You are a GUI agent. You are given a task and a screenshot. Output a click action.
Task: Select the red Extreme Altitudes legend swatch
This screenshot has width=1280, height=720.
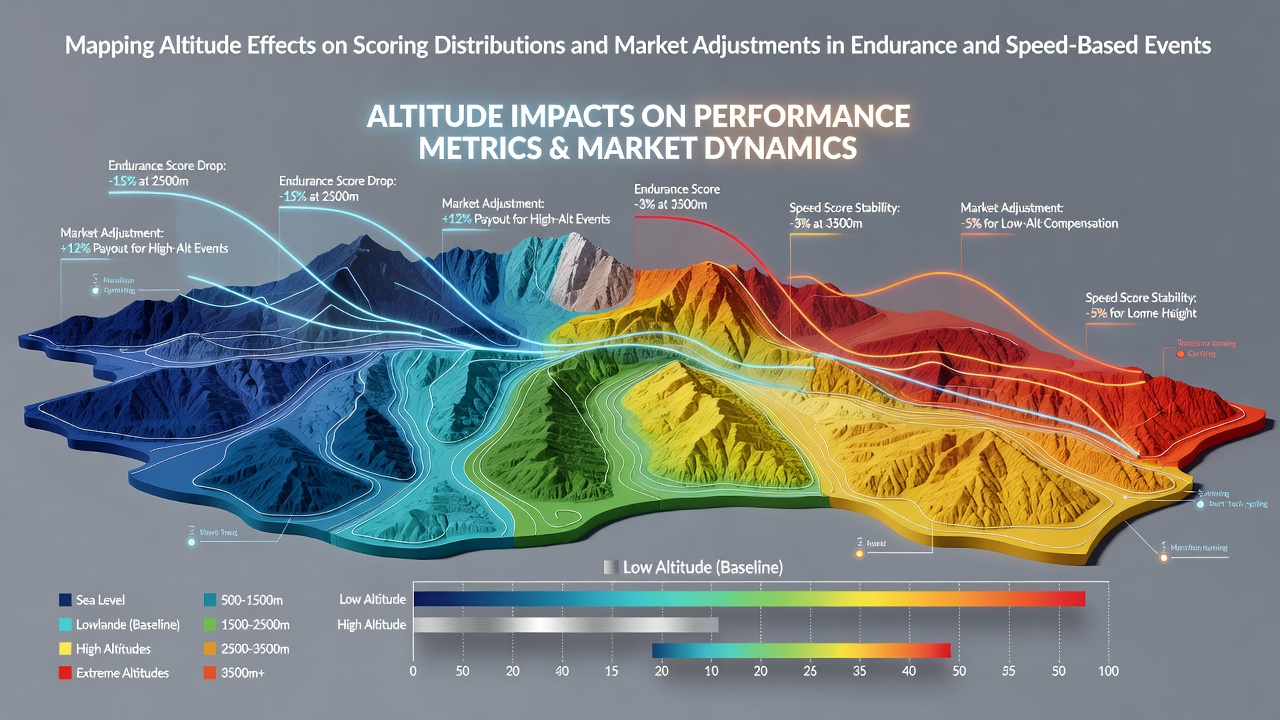point(66,673)
